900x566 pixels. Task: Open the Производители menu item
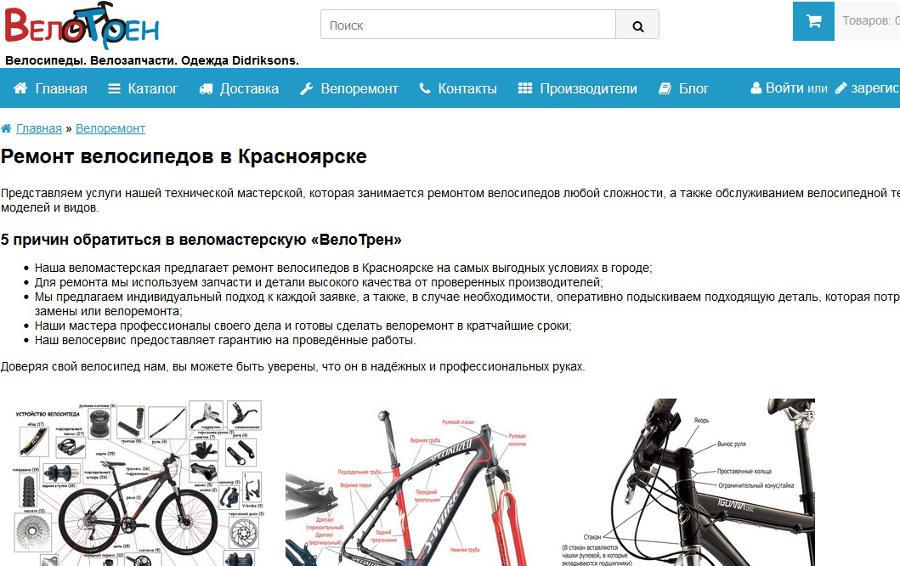coord(588,89)
